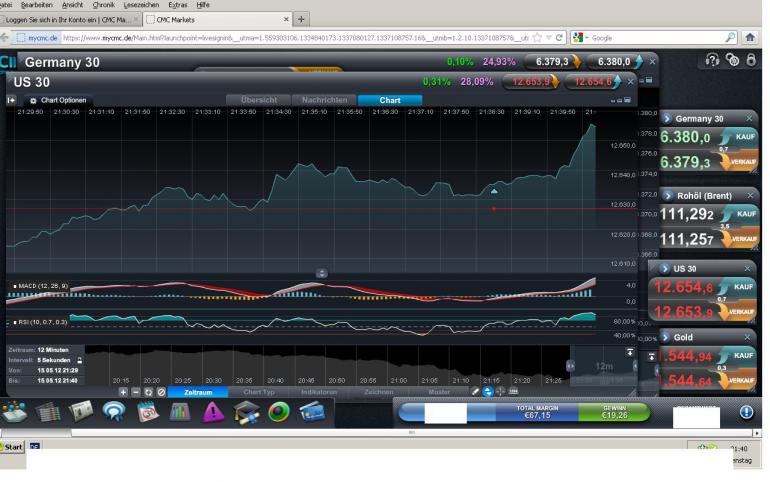770x482 pixels.
Task: Expand the Rohöl (Brent) panel chevron
Action: point(668,196)
